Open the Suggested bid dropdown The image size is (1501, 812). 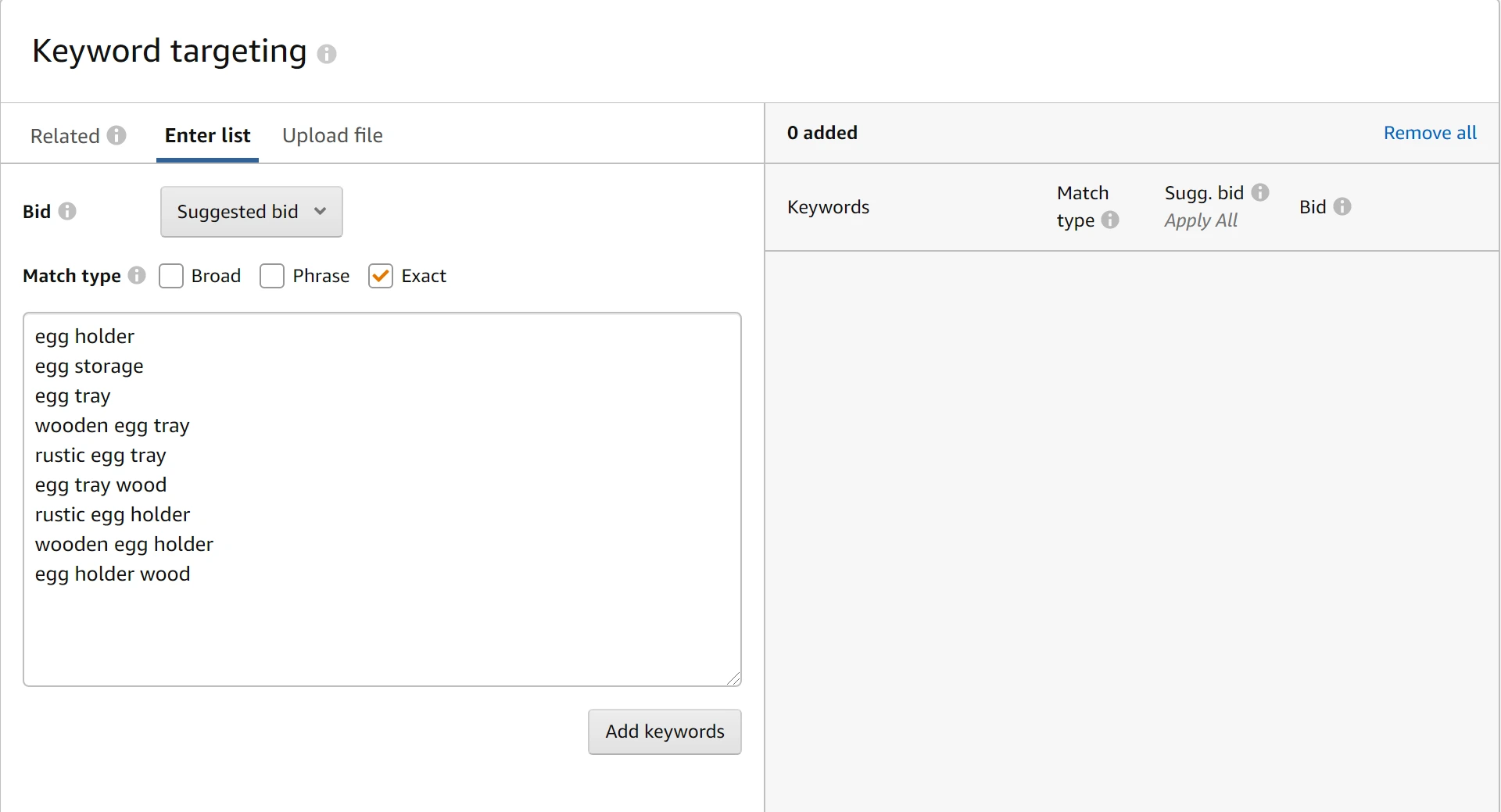[x=251, y=212]
